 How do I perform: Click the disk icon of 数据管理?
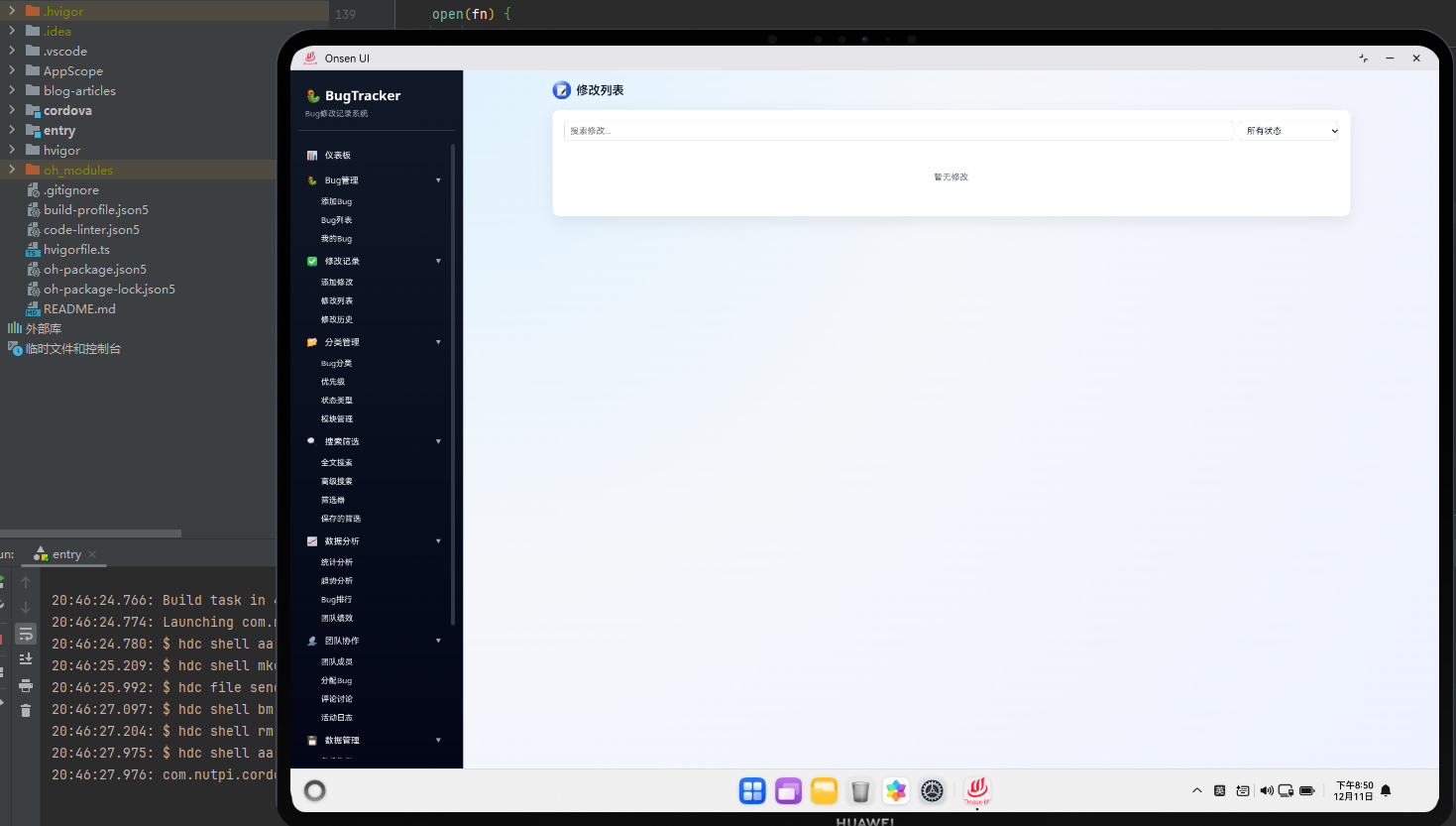coord(312,741)
